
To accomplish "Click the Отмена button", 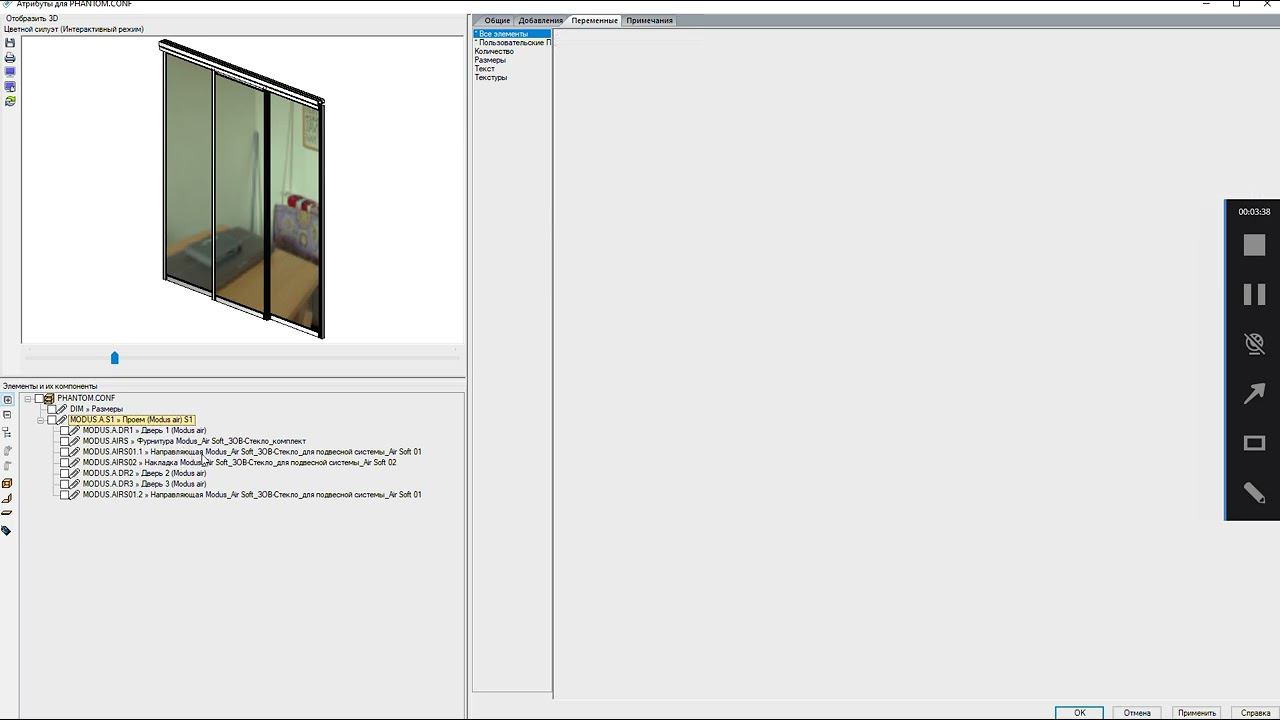I will tap(1137, 713).
